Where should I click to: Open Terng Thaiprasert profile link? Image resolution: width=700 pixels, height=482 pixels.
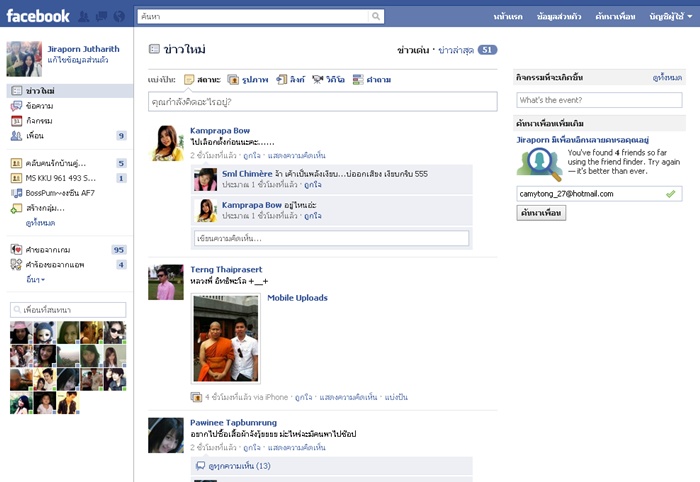(226, 269)
